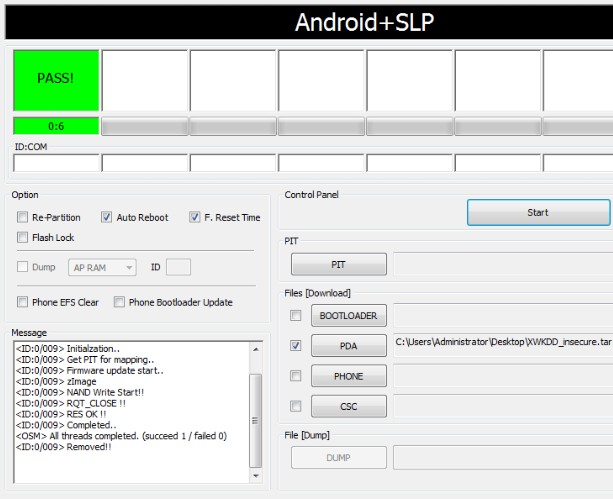
Task: Click the Start button
Action: pos(538,212)
